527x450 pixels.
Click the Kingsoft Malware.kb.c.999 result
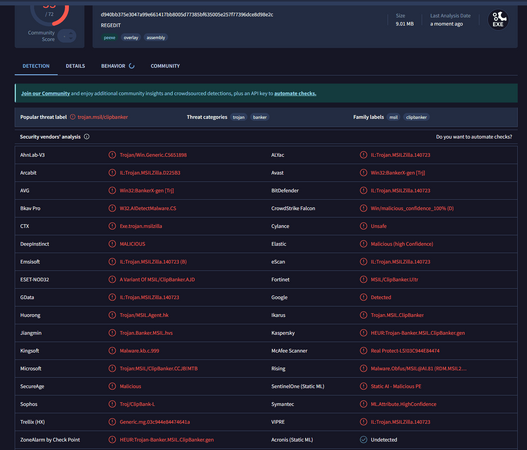coord(139,351)
